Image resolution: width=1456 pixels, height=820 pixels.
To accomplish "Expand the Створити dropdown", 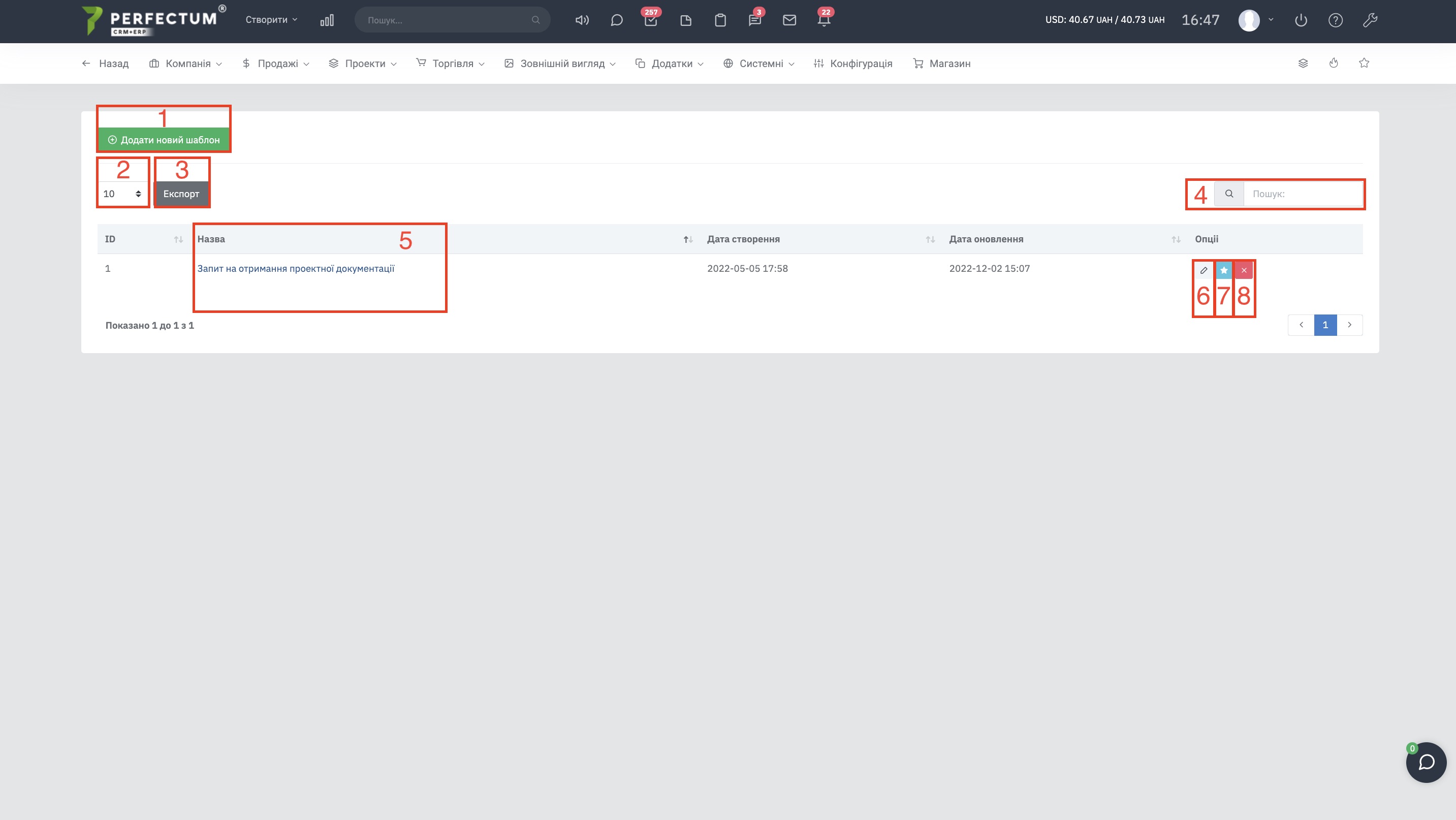I will (271, 20).
